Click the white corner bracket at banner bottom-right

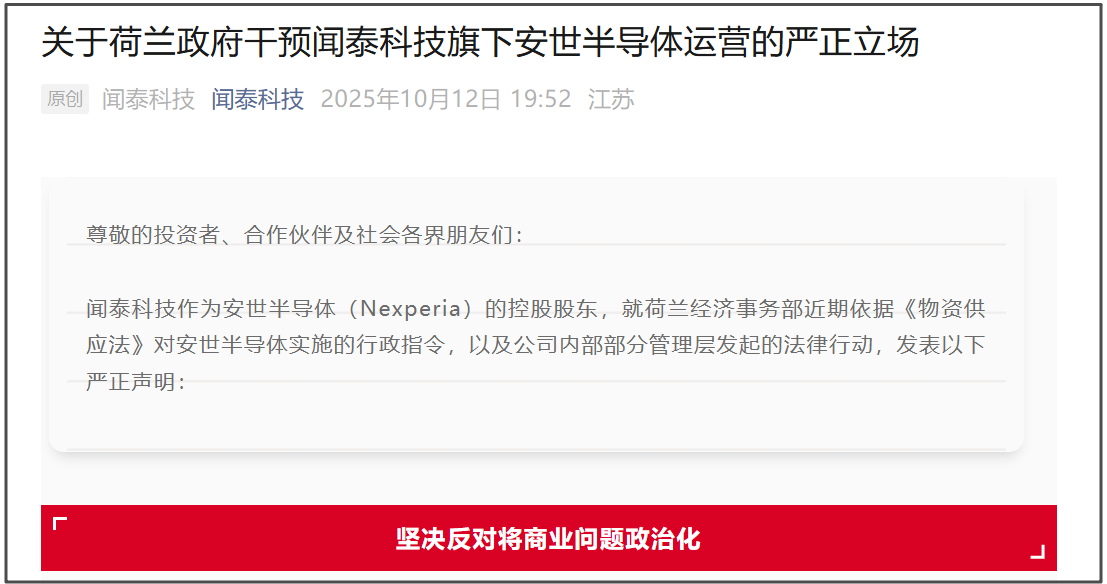point(1038,552)
